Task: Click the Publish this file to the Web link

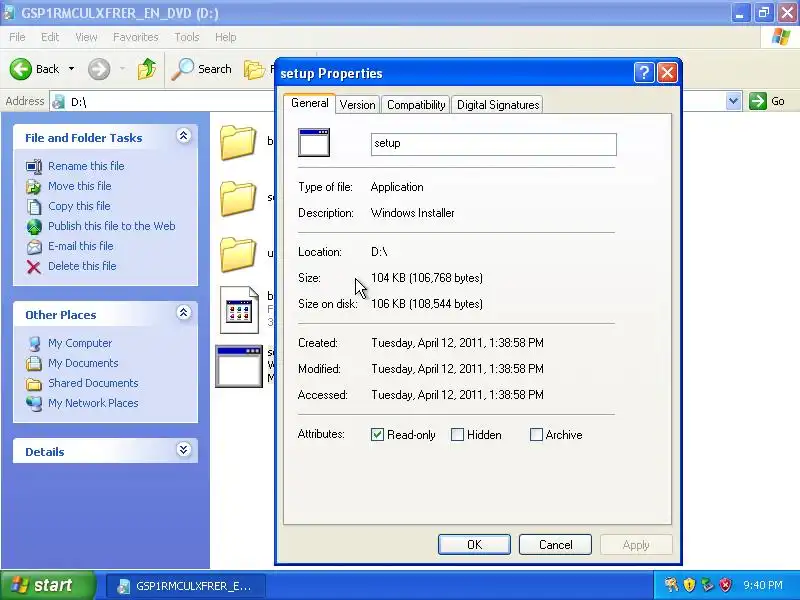Action: point(112,227)
